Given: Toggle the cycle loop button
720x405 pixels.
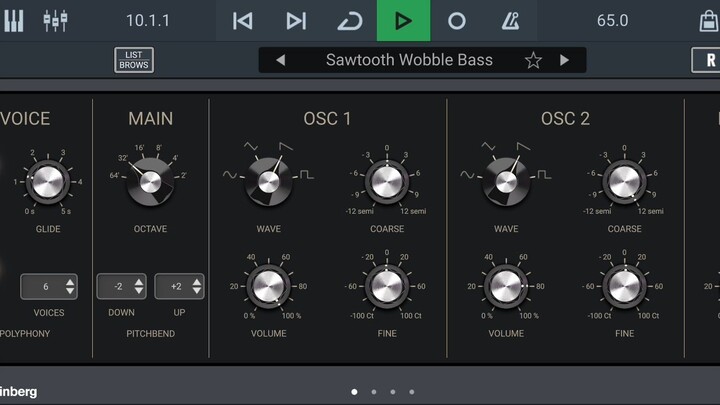Looking at the screenshot, I should point(349,20).
